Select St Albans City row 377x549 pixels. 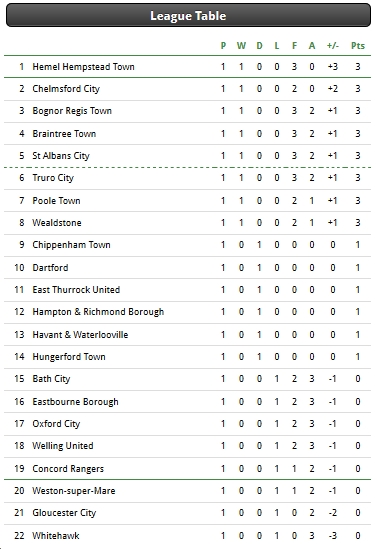click(187, 156)
